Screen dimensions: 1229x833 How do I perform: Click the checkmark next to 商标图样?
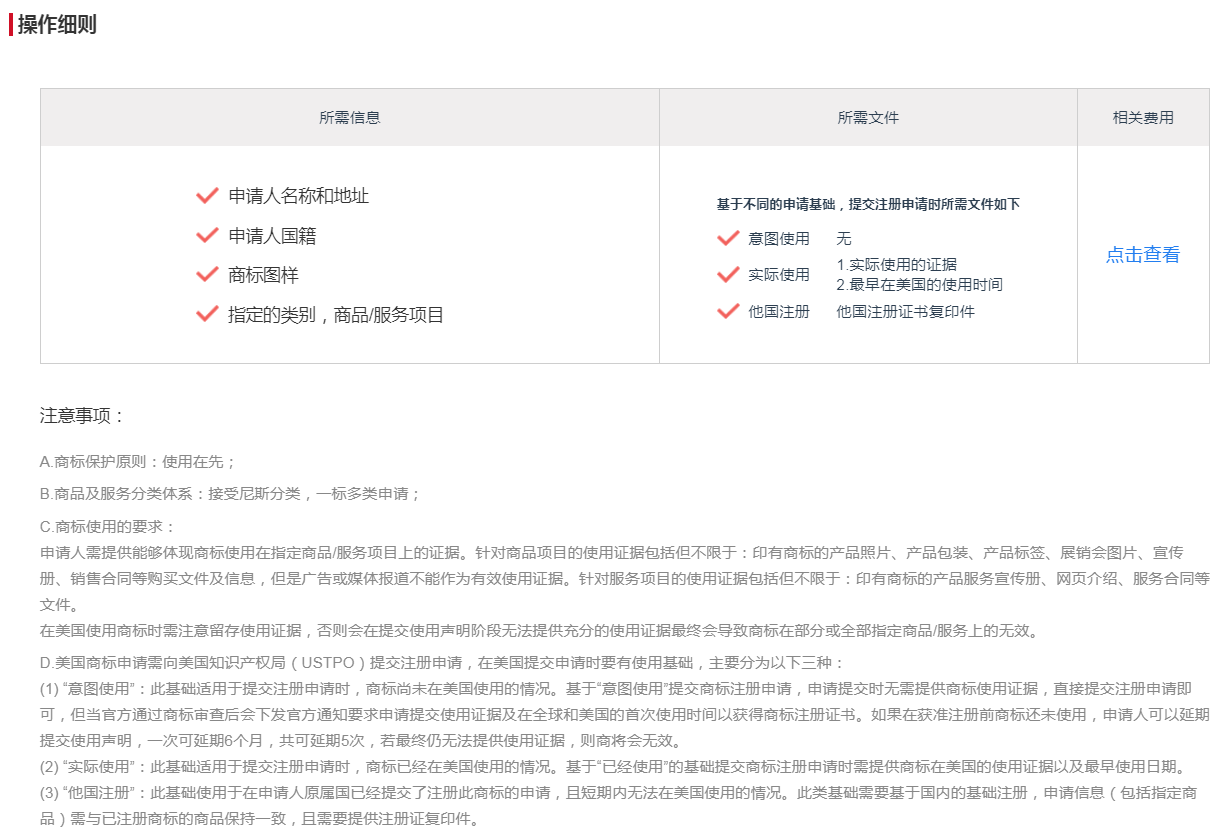point(207,275)
